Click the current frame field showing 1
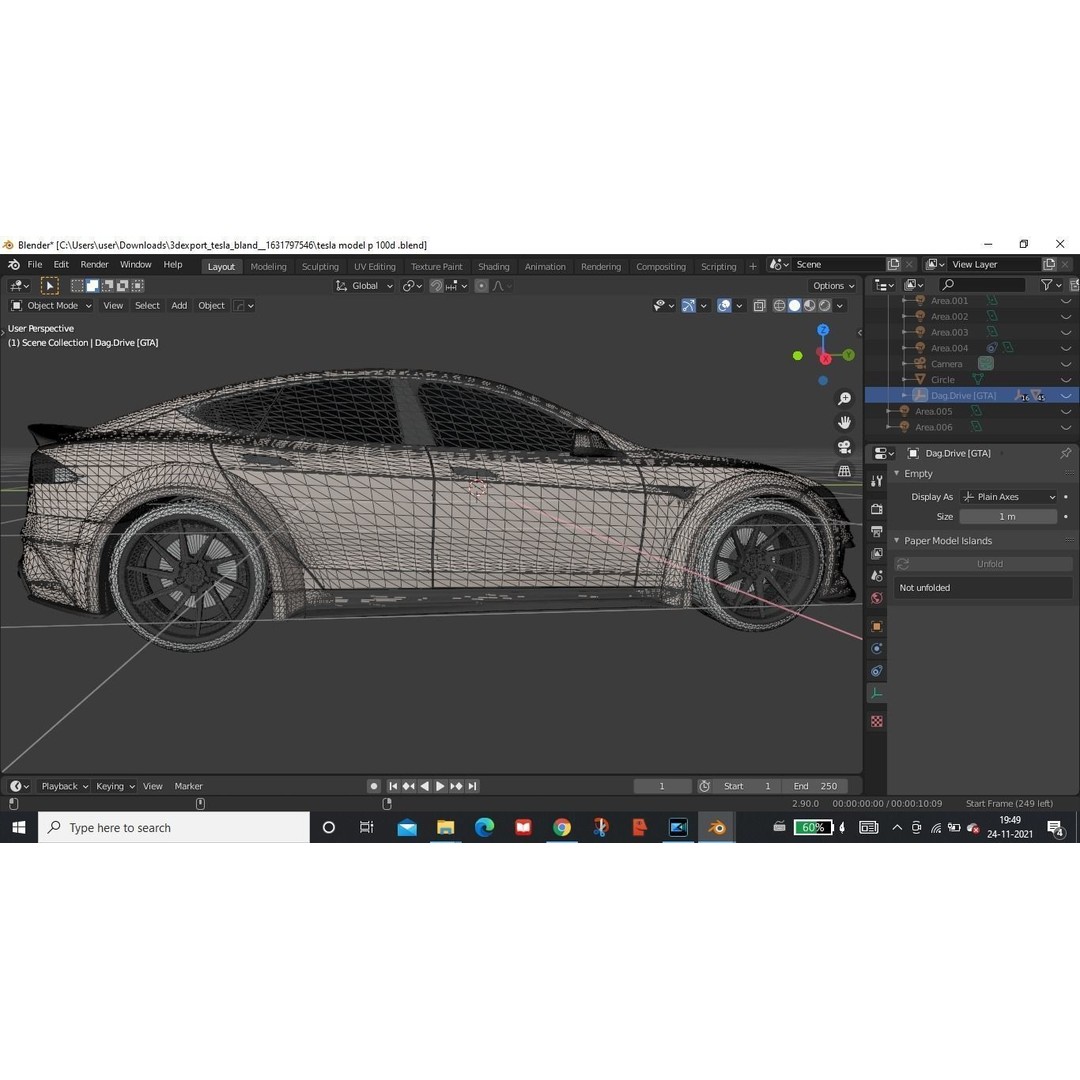1080x1080 pixels. pos(662,786)
